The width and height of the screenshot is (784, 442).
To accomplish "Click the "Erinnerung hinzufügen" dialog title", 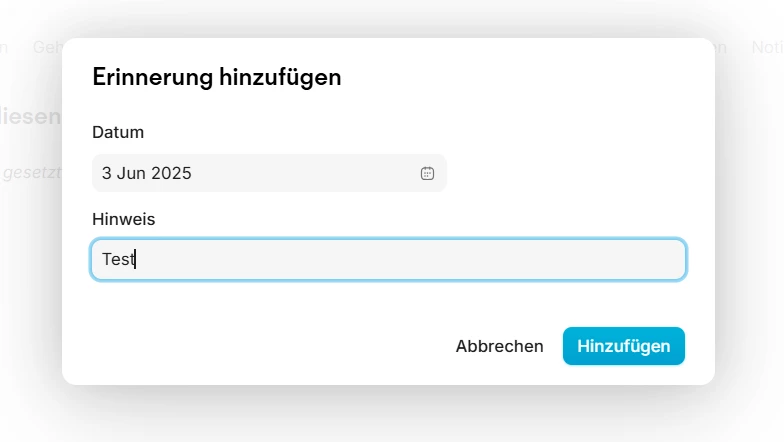I will tap(217, 77).
